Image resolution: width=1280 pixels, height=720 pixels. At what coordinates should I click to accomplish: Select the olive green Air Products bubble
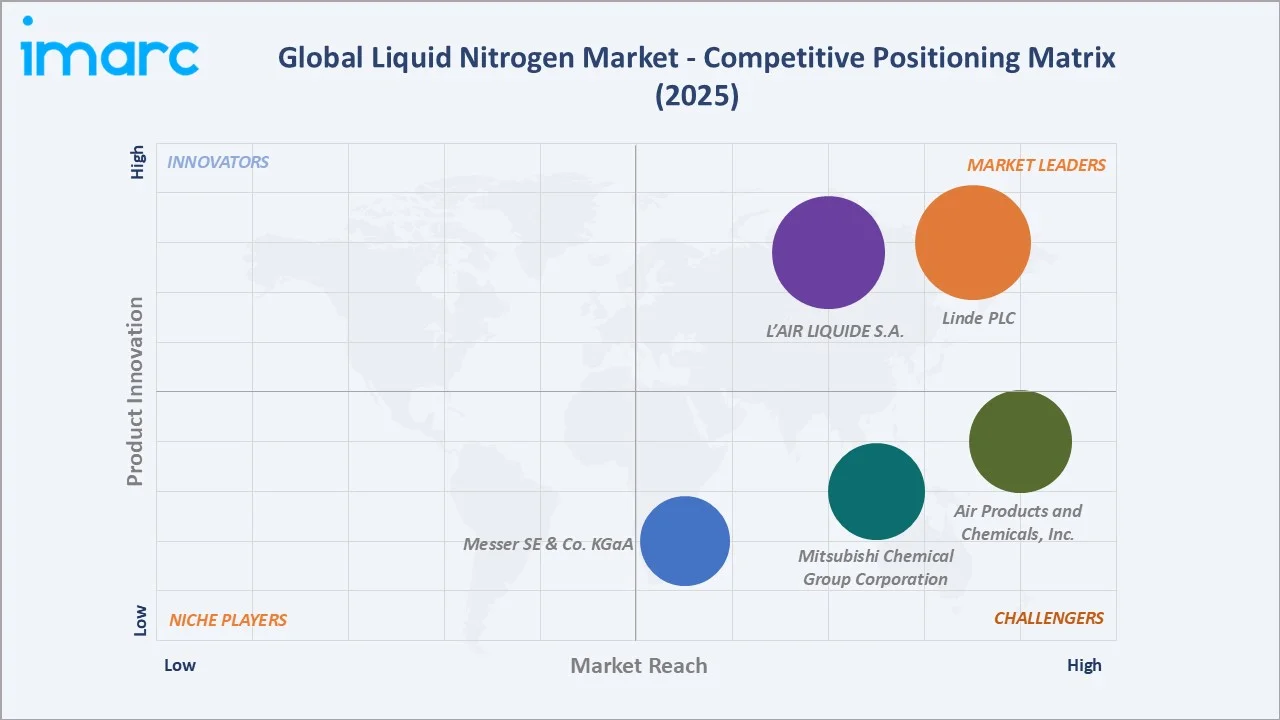pos(1020,441)
